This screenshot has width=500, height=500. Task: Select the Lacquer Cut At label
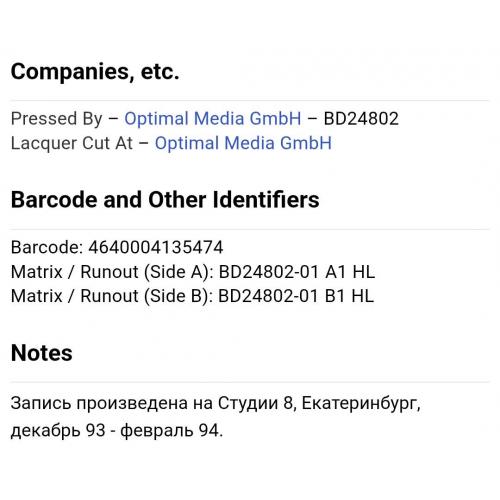[x=72, y=143]
